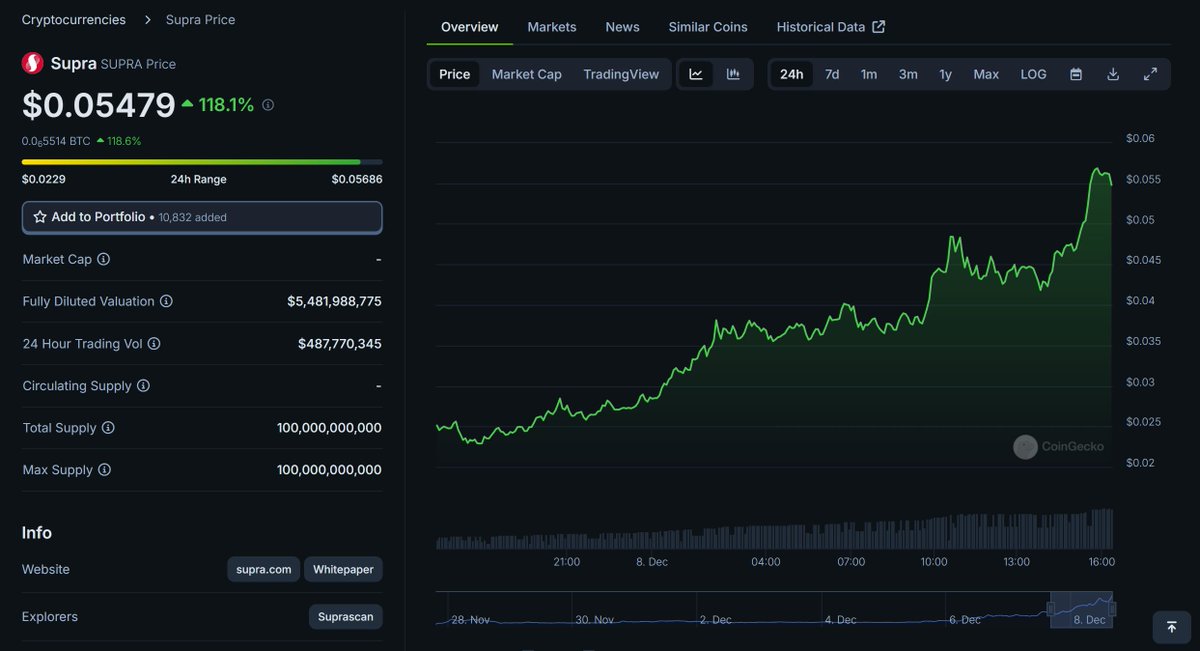The image size is (1200, 651).
Task: Click the info icon next to 118.1% change
Action: click(268, 105)
